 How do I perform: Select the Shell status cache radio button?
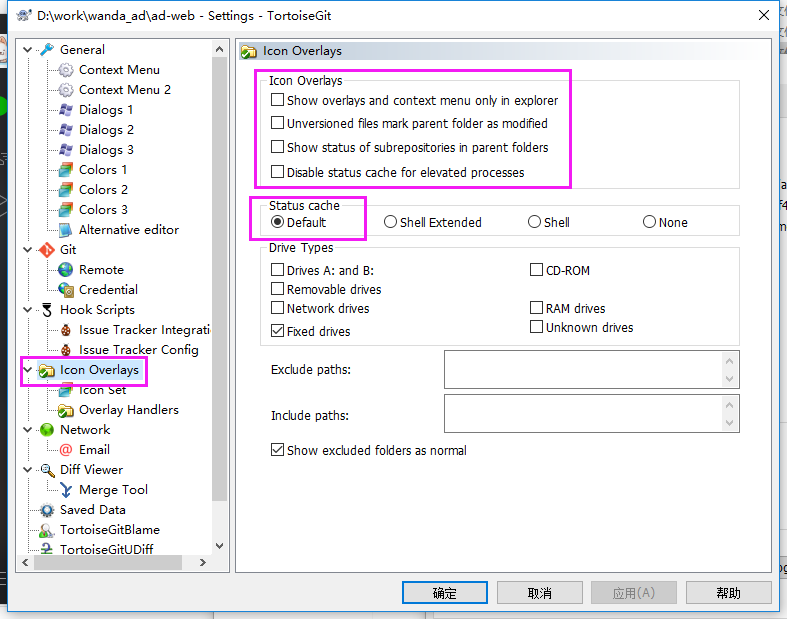pos(535,222)
